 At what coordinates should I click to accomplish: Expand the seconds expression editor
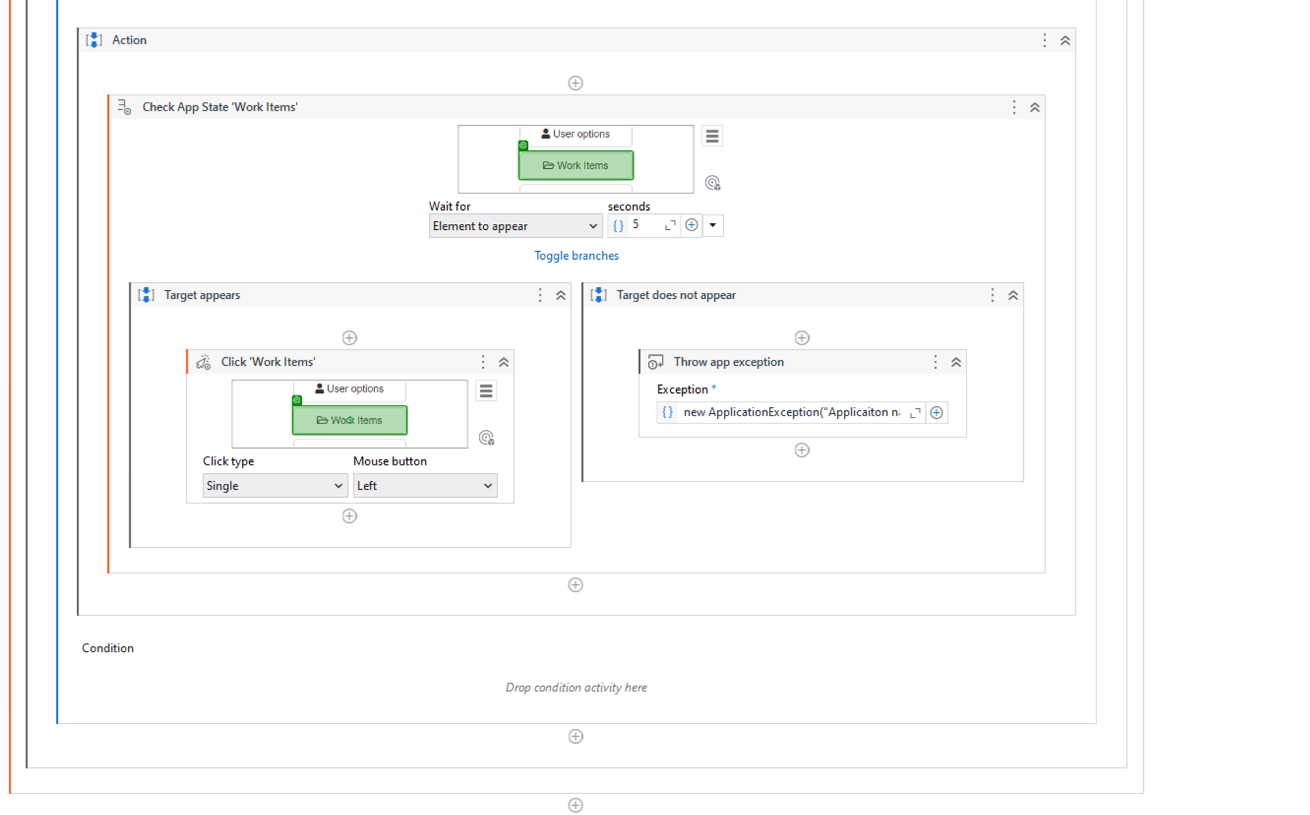pos(670,226)
